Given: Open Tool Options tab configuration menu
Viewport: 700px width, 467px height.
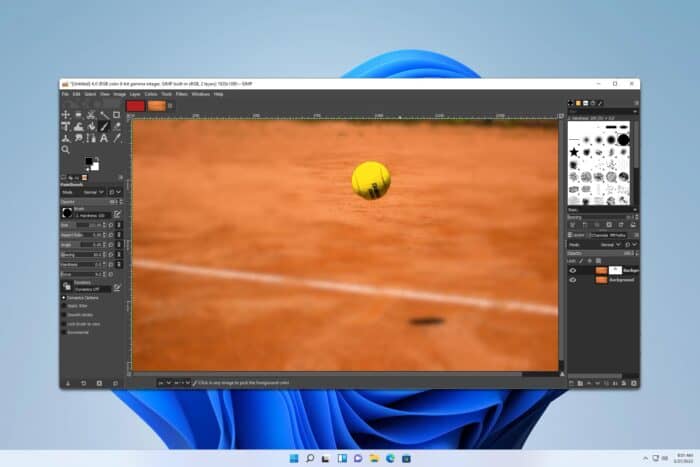Looking at the screenshot, I should tap(120, 178).
